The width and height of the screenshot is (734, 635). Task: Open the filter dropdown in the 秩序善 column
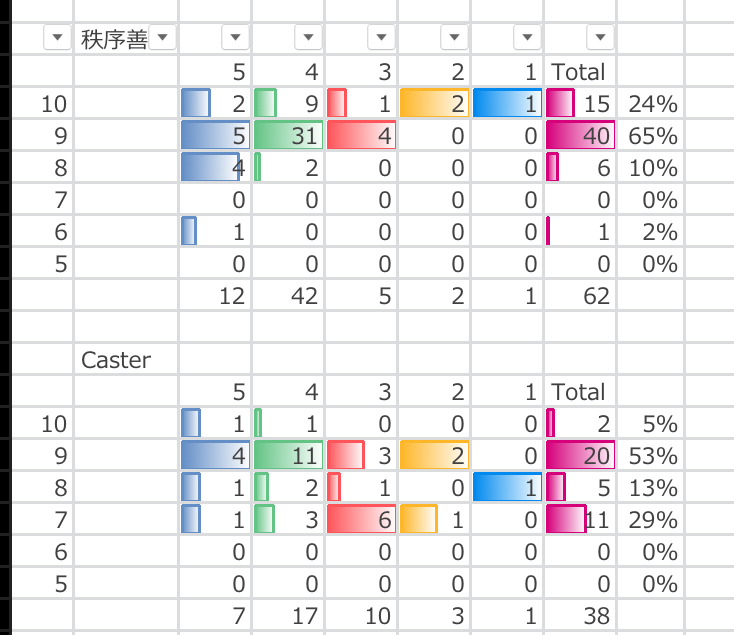tap(163, 38)
